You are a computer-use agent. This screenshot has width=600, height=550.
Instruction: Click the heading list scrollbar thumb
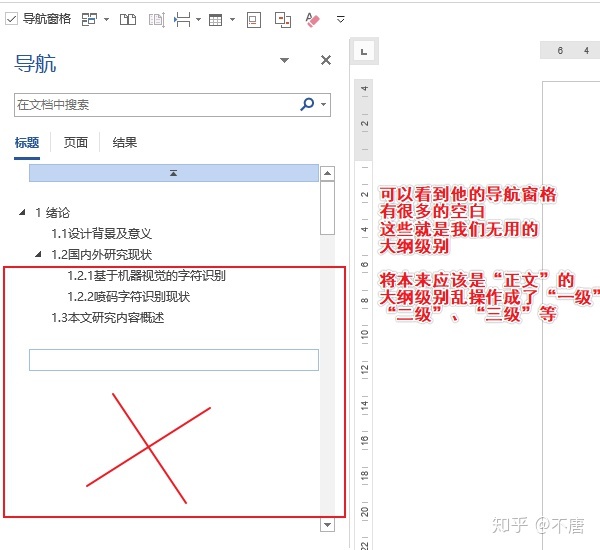[x=327, y=208]
